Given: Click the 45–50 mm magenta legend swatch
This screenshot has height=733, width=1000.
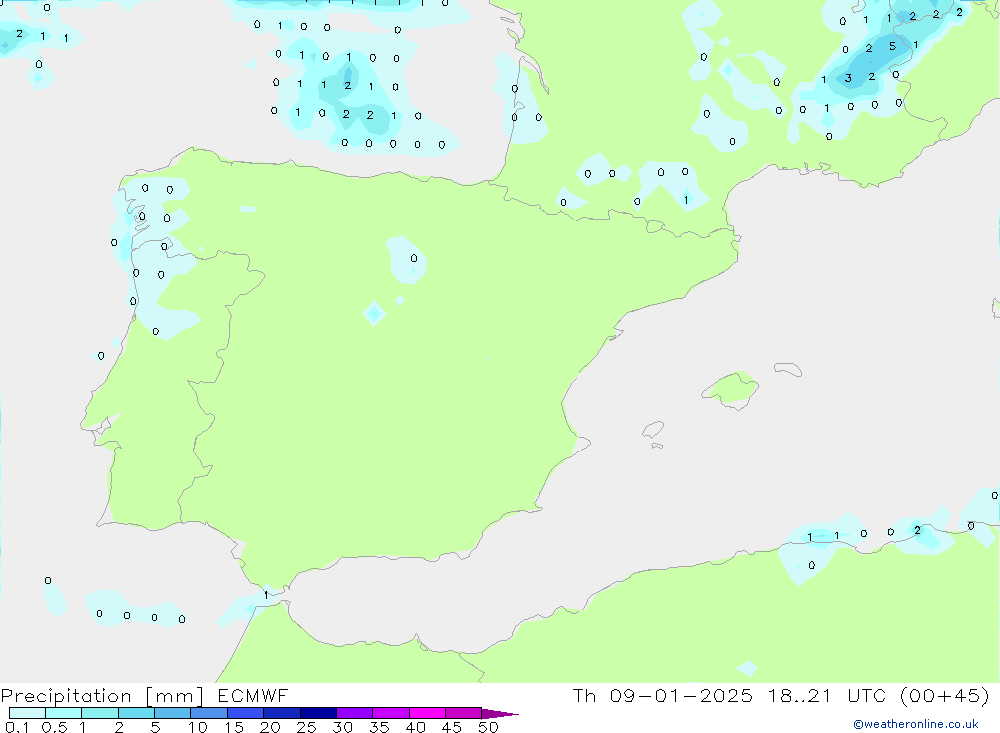Looking at the screenshot, I should (x=463, y=713).
